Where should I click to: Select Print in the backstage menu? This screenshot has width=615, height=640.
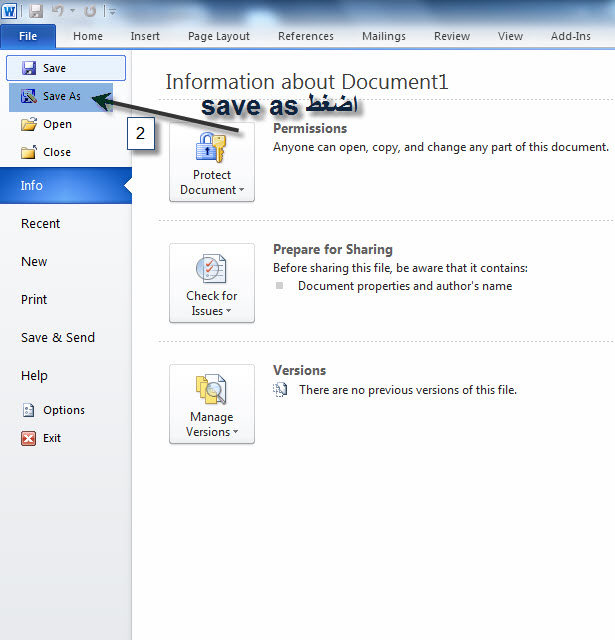coord(34,300)
